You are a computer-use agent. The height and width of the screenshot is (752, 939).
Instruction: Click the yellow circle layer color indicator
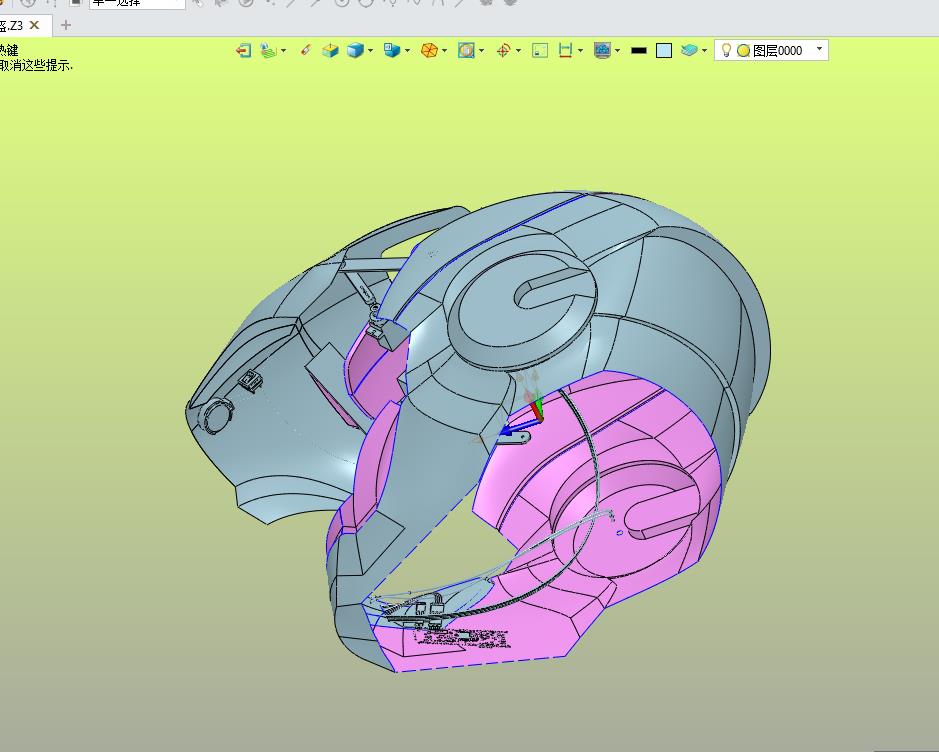tap(743, 51)
